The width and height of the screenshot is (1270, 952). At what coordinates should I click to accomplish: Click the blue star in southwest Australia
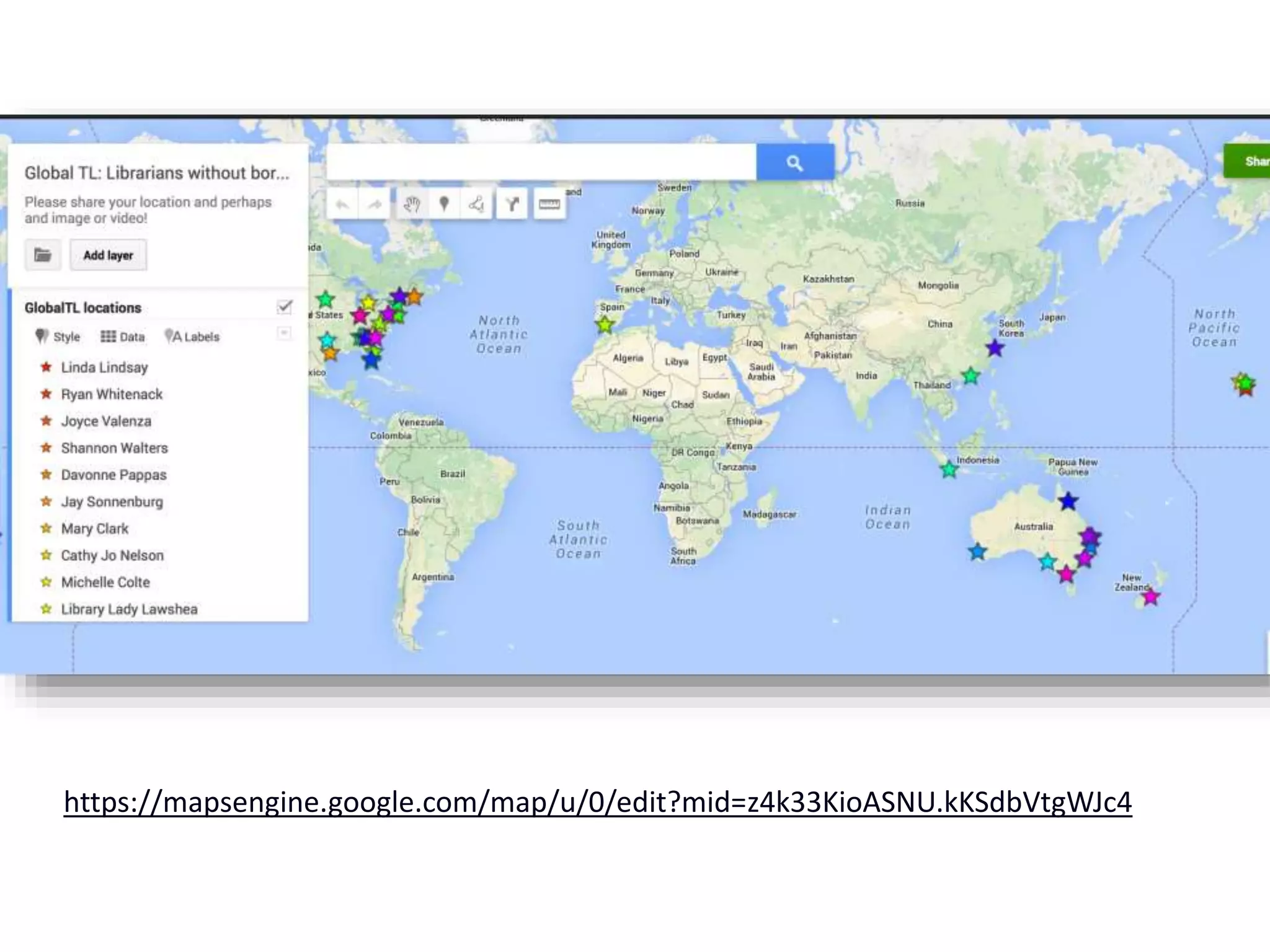(x=977, y=551)
